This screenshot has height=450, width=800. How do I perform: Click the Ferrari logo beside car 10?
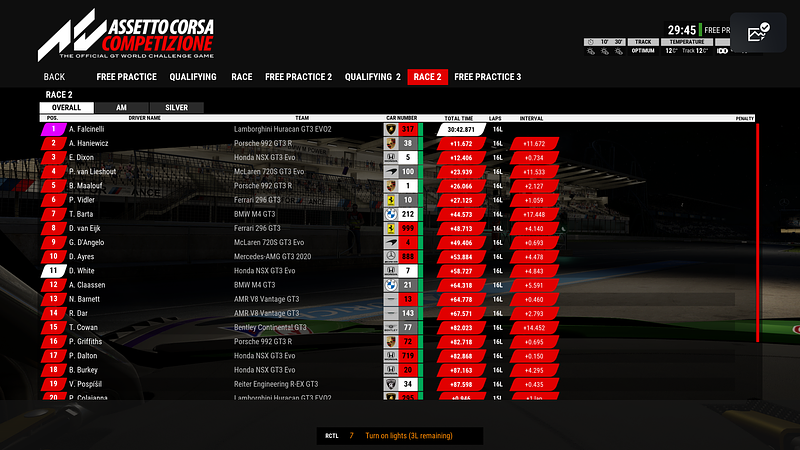tap(391, 200)
